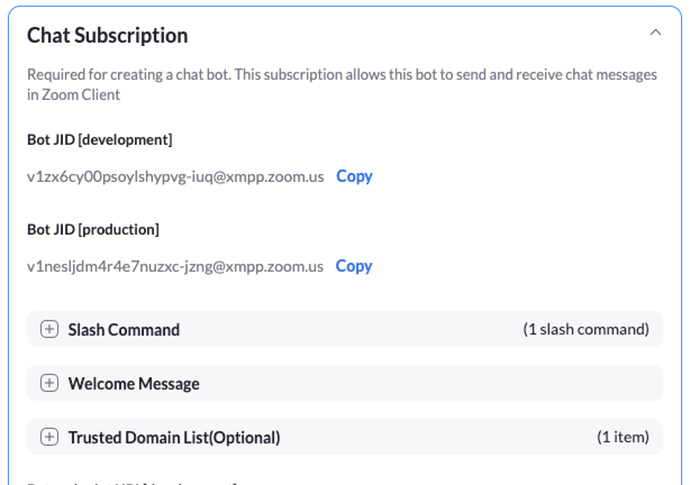This screenshot has height=485, width=690.
Task: Select the production JID address text
Action: pyautogui.click(x=175, y=267)
